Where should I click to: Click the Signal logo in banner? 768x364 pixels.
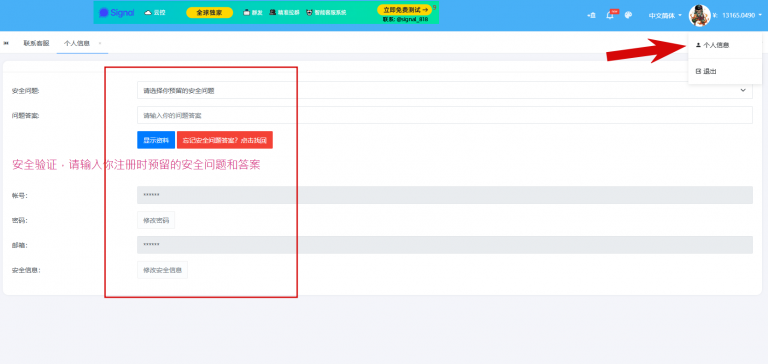117,13
